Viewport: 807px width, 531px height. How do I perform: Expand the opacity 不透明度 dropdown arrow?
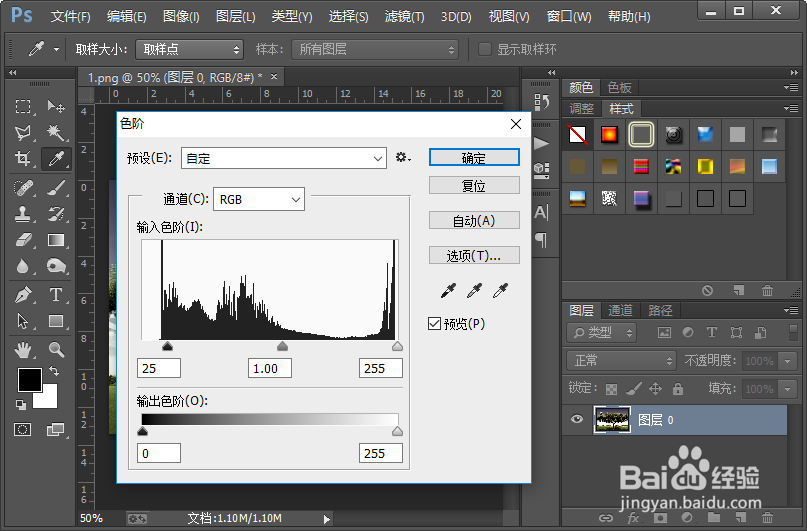coord(787,361)
